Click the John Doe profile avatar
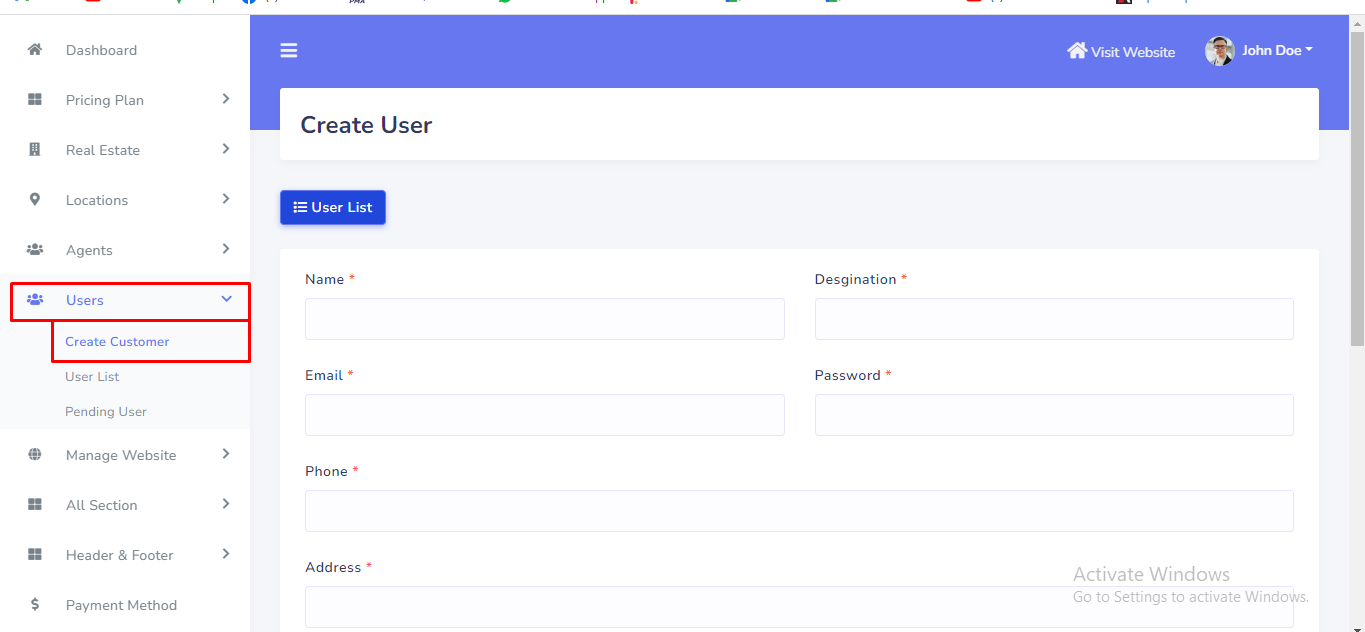This screenshot has height=632, width=1365. [1219, 51]
